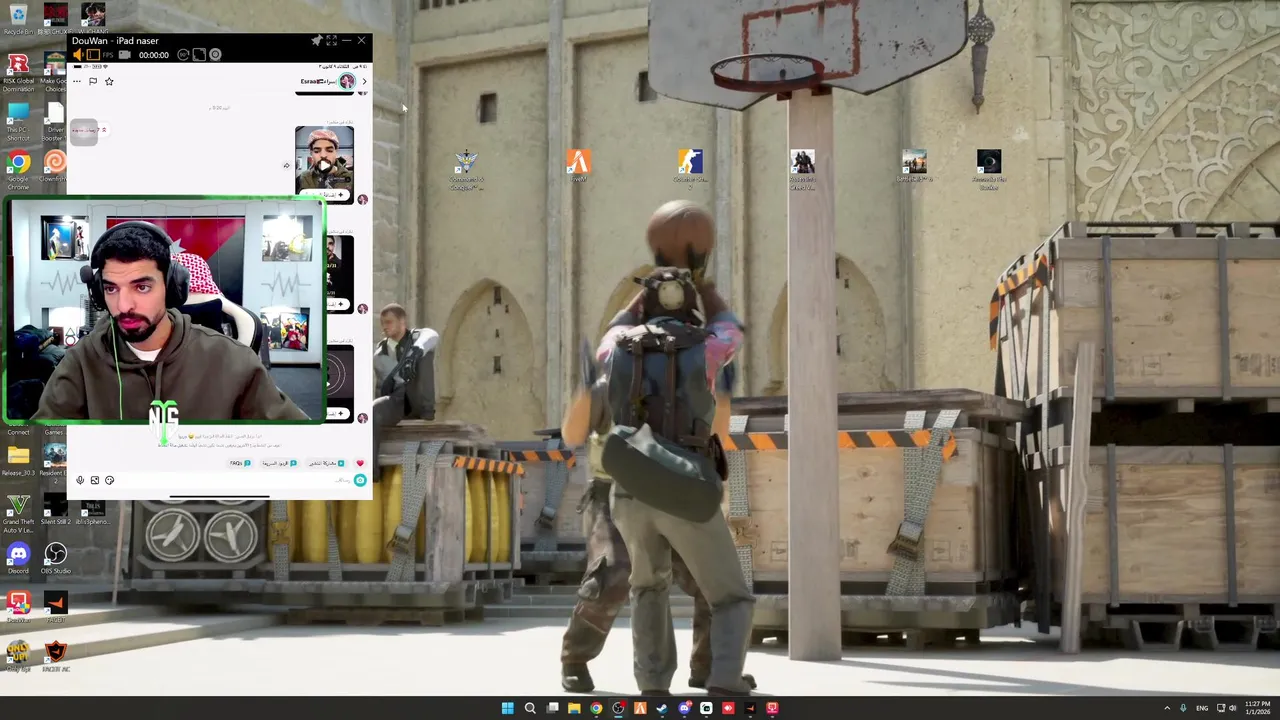Take screenshot with DouWan crop icon
The image size is (1280, 720).
click(x=199, y=55)
